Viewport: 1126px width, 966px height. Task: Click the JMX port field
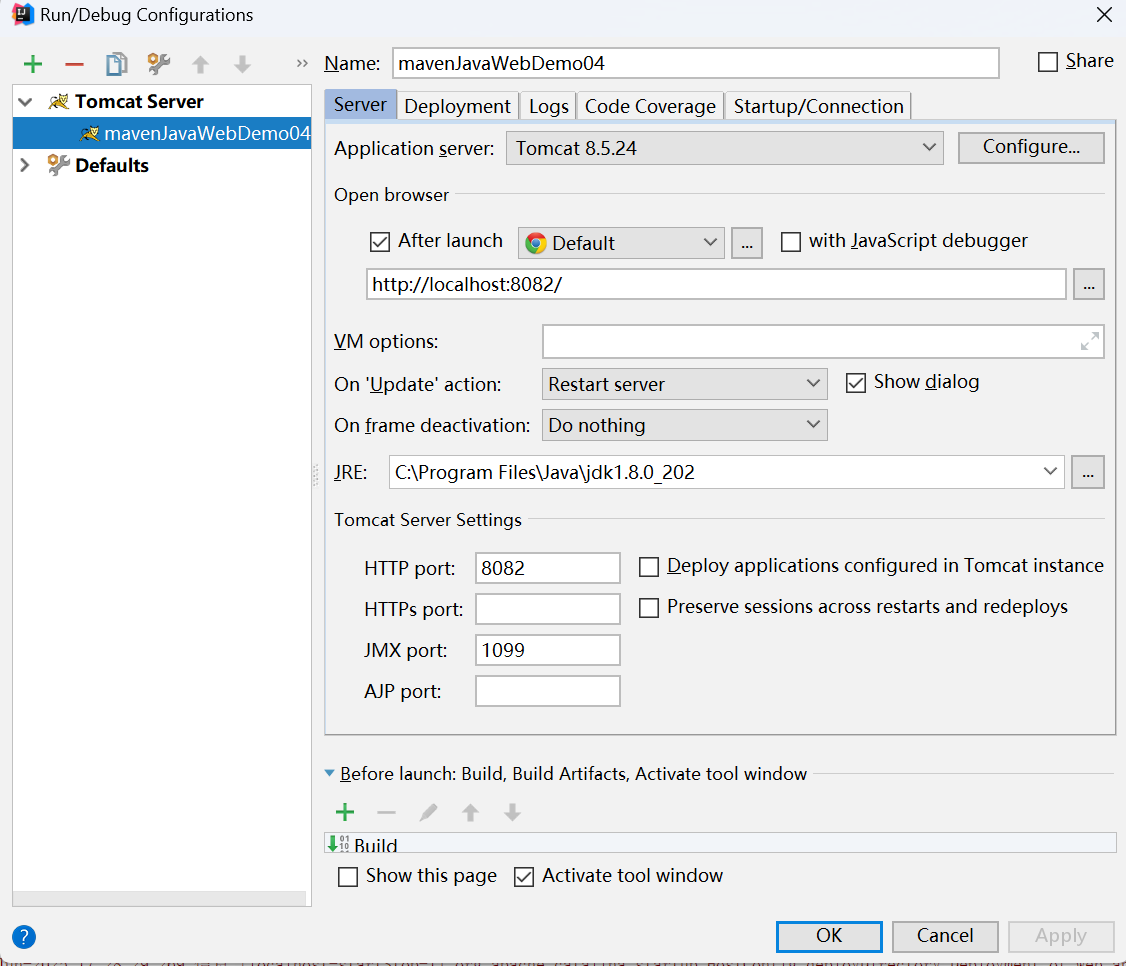pyautogui.click(x=548, y=650)
